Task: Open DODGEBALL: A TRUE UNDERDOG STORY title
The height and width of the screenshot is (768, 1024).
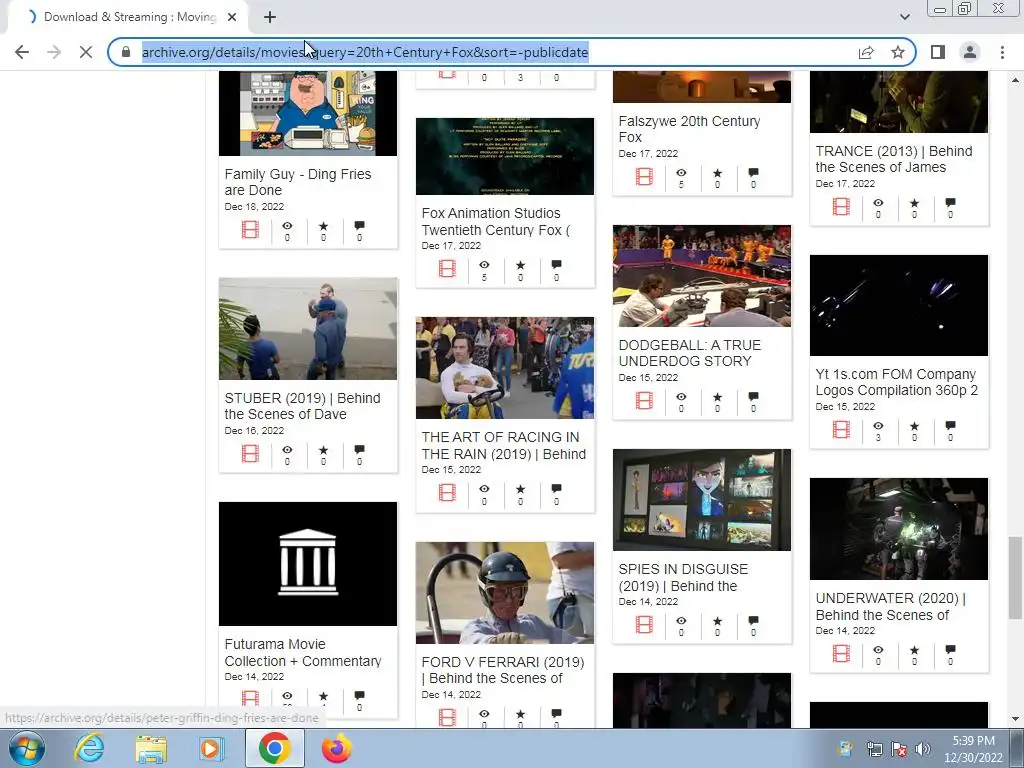Action: point(690,353)
